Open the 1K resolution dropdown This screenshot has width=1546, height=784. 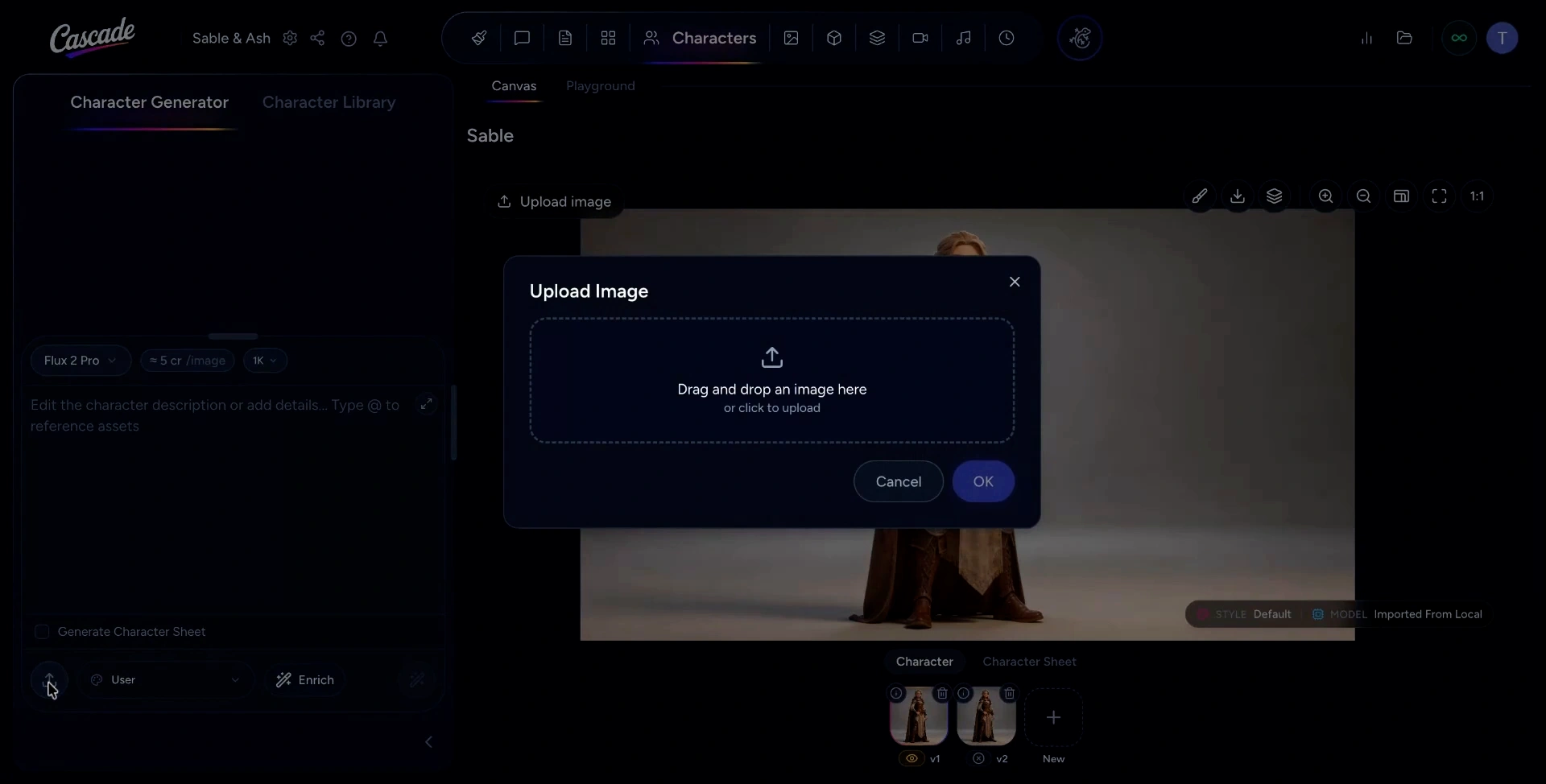click(265, 361)
